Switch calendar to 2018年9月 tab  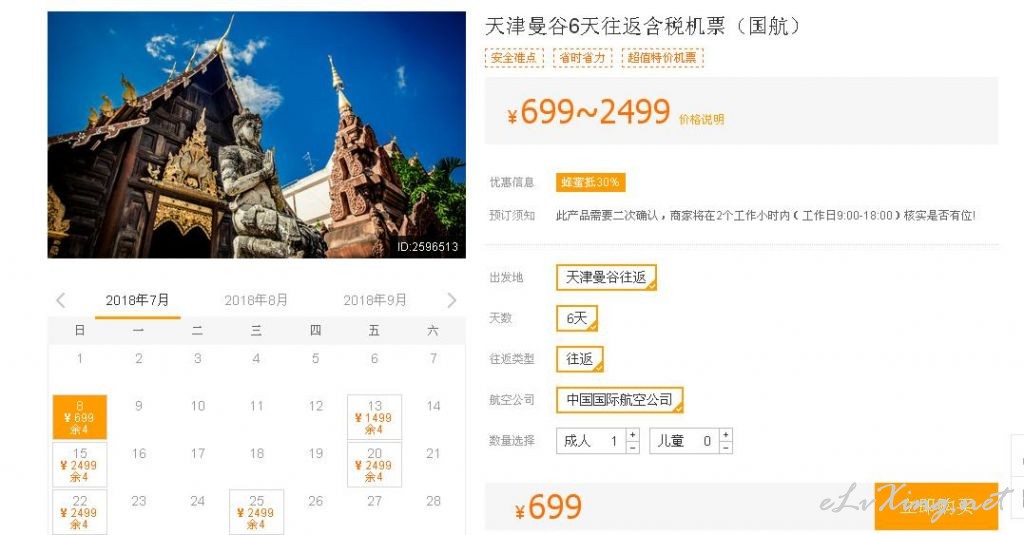[375, 300]
